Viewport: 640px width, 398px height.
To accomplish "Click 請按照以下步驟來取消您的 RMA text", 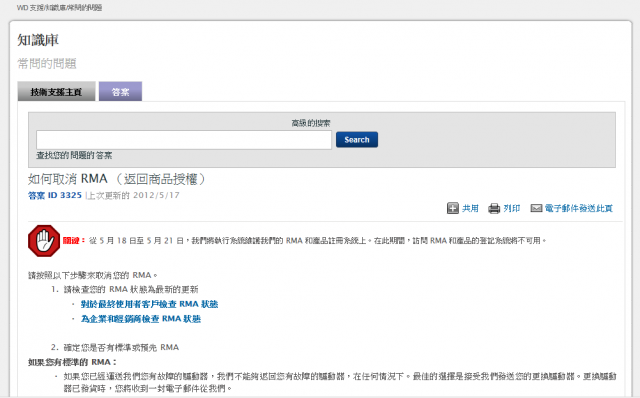I will (93, 275).
